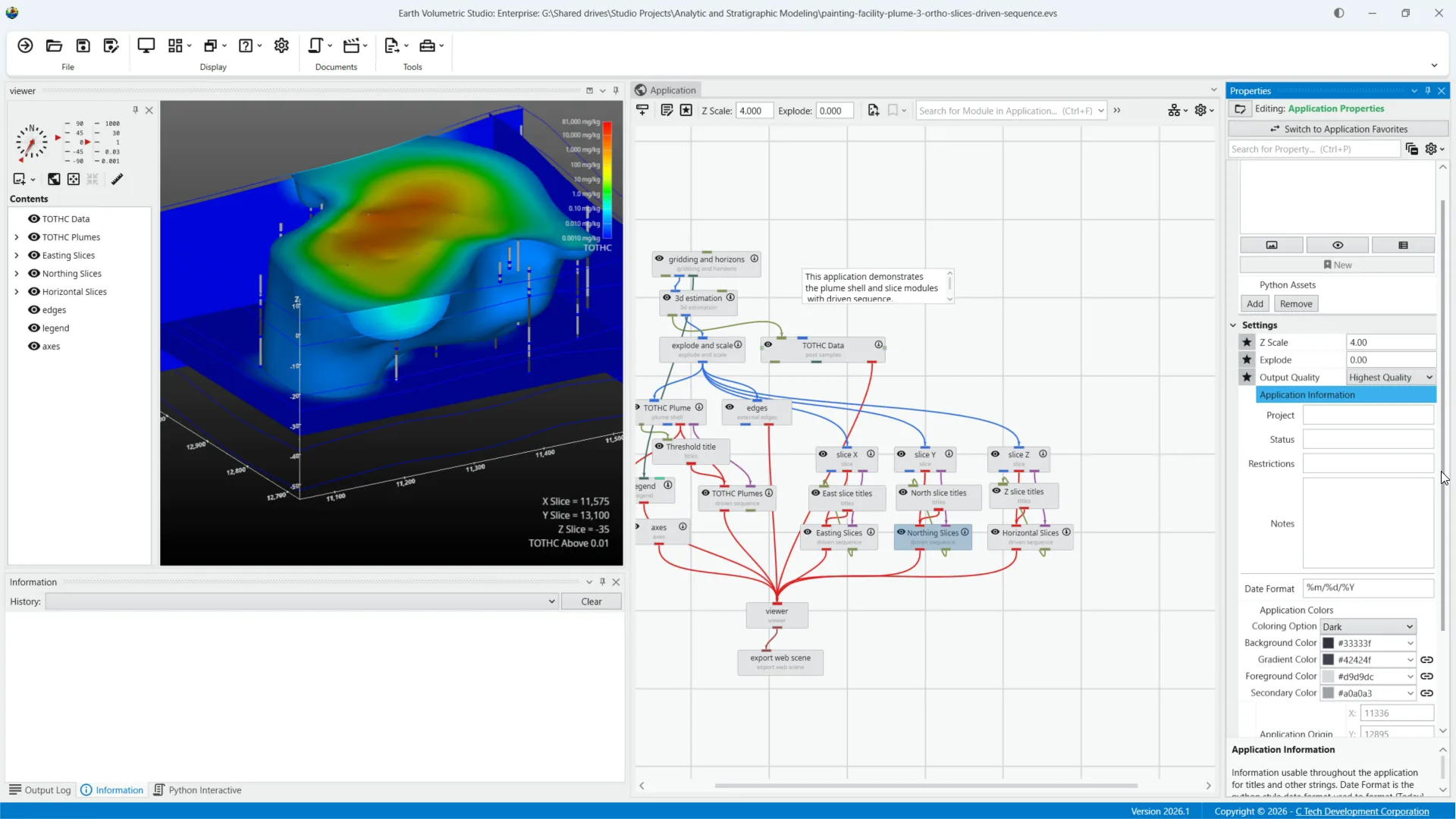
Task: Open the Coloring Option dropdown
Action: [1368, 626]
